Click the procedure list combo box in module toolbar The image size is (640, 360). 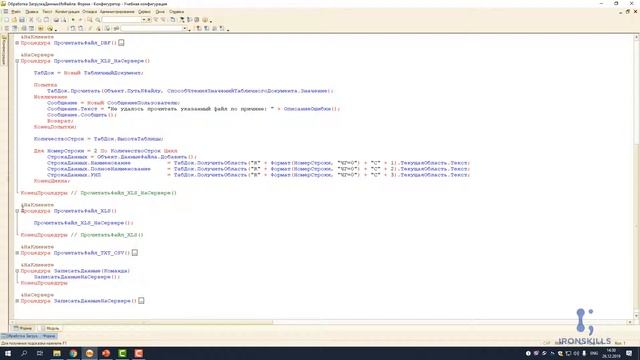tap(154, 29)
